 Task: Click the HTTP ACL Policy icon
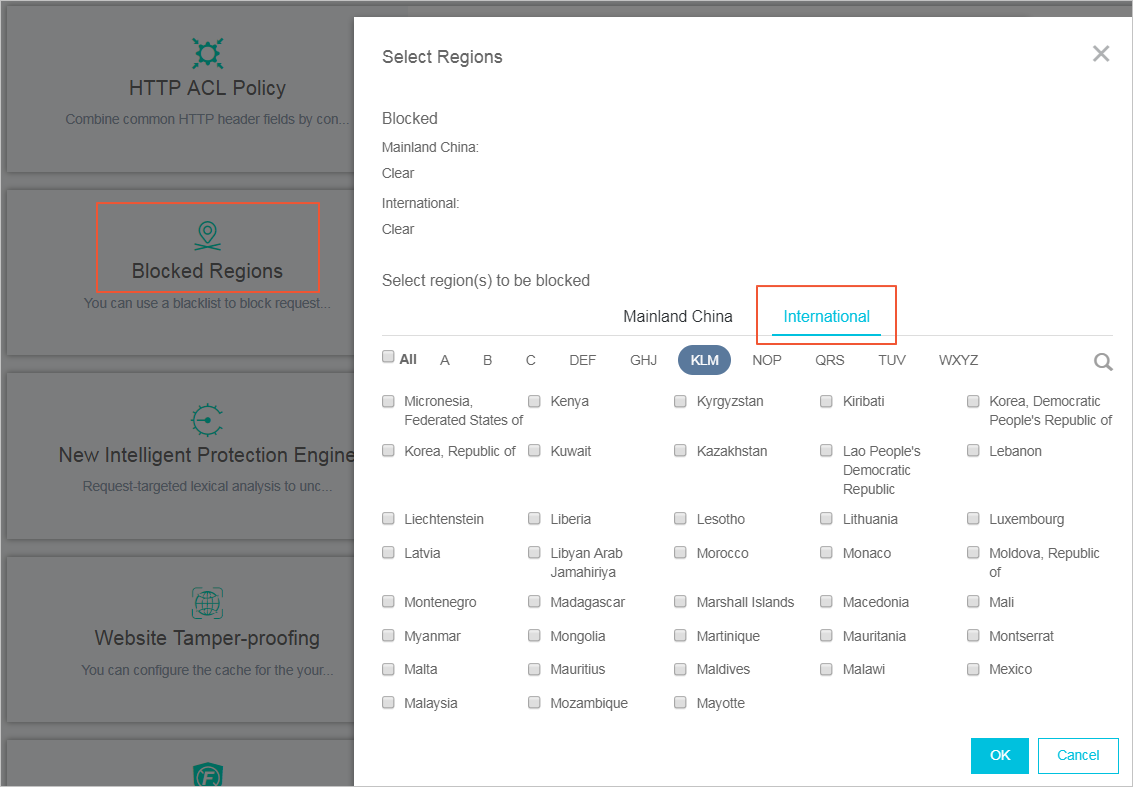click(207, 53)
